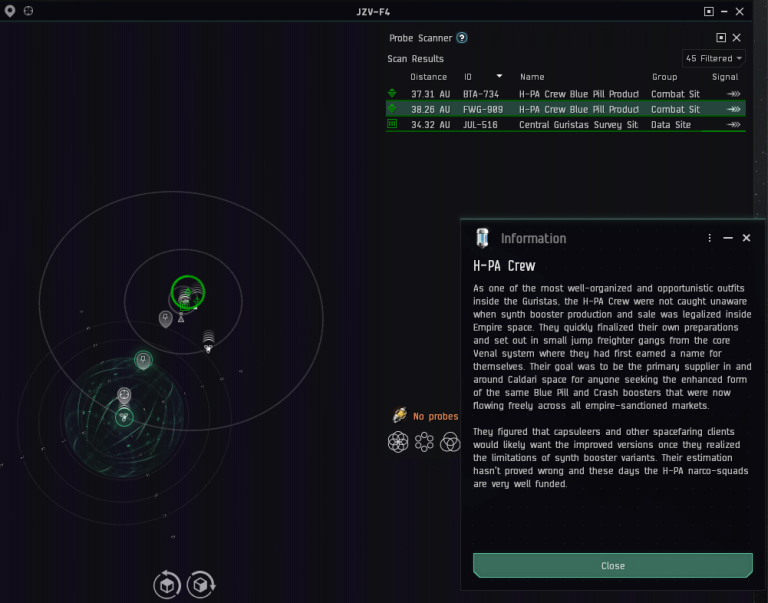Click the gray crosshair marker on the map
The height and width of the screenshot is (603, 768).
point(124,394)
